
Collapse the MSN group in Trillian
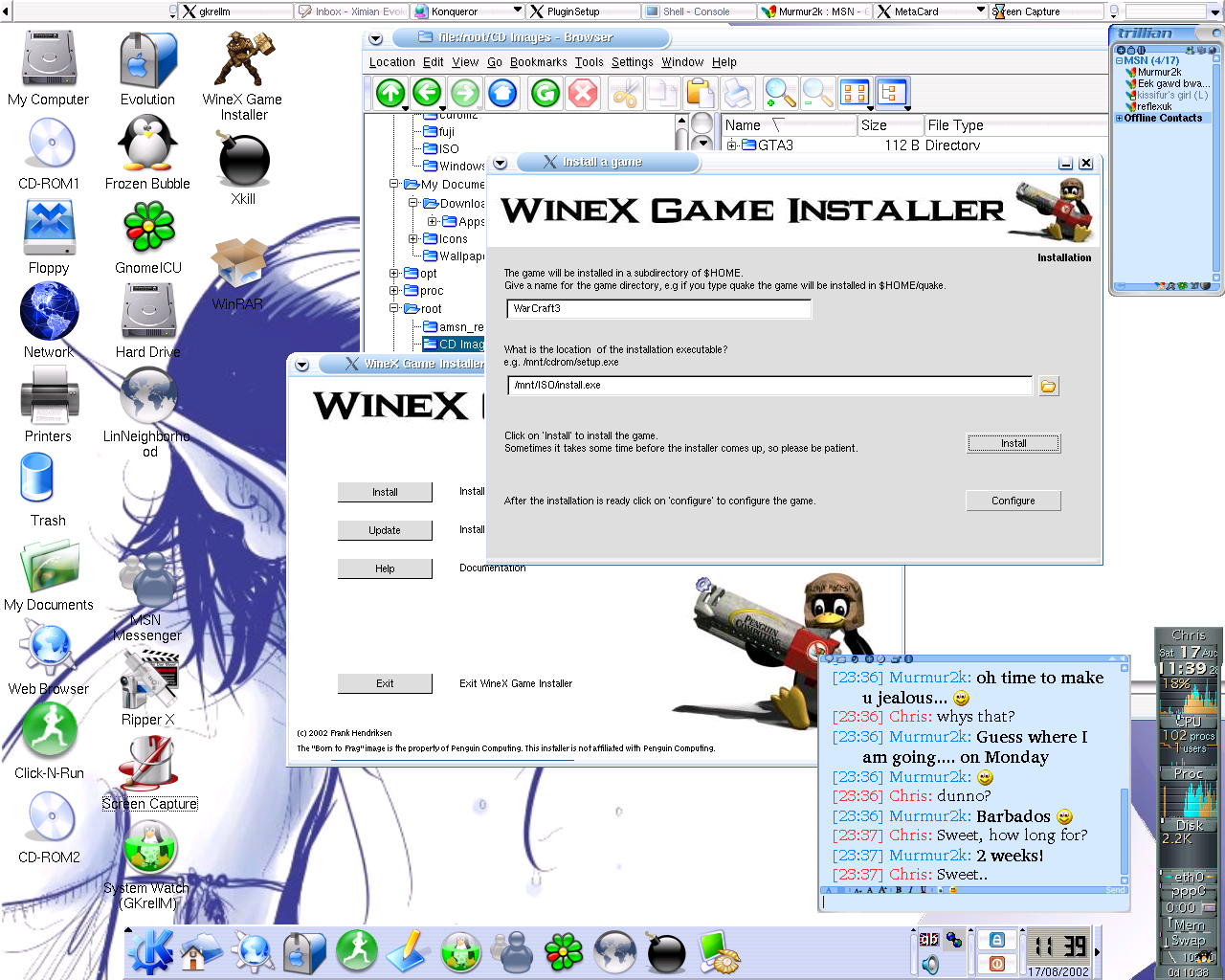1120,60
